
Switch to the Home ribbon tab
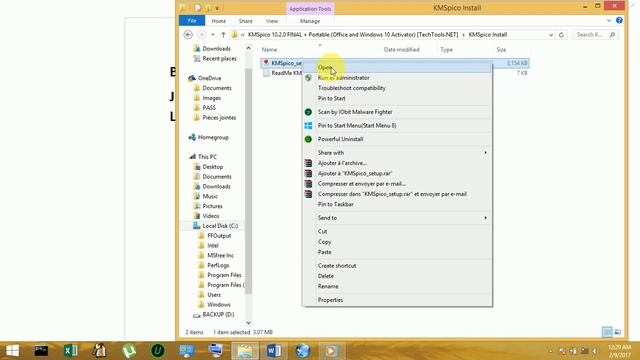218,21
